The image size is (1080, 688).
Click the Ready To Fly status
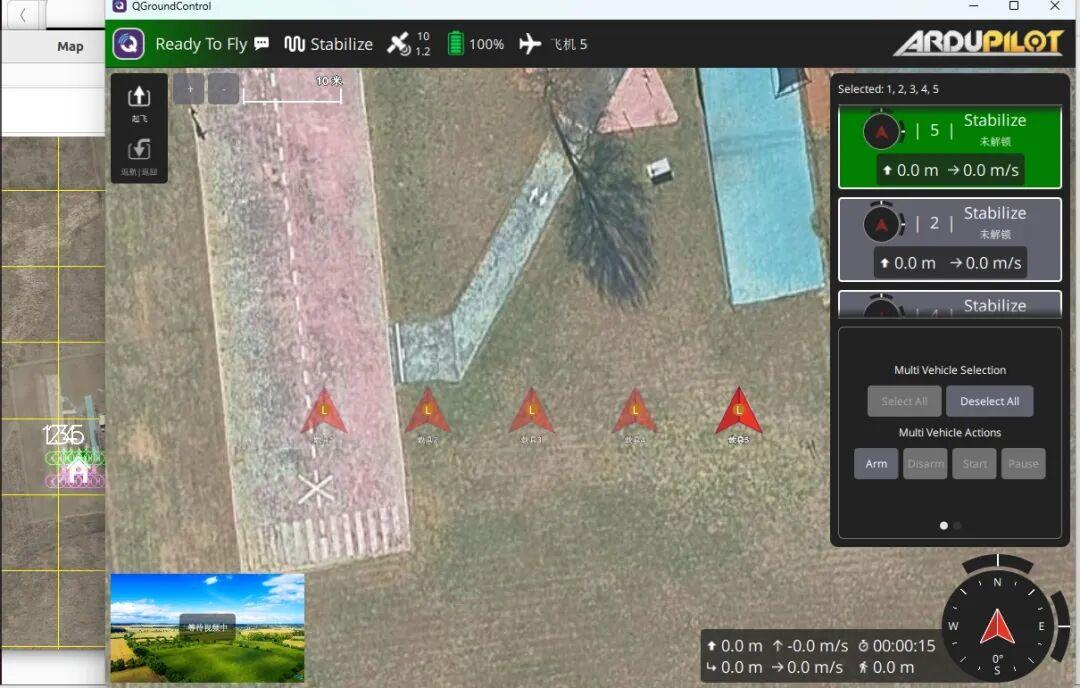tap(200, 44)
